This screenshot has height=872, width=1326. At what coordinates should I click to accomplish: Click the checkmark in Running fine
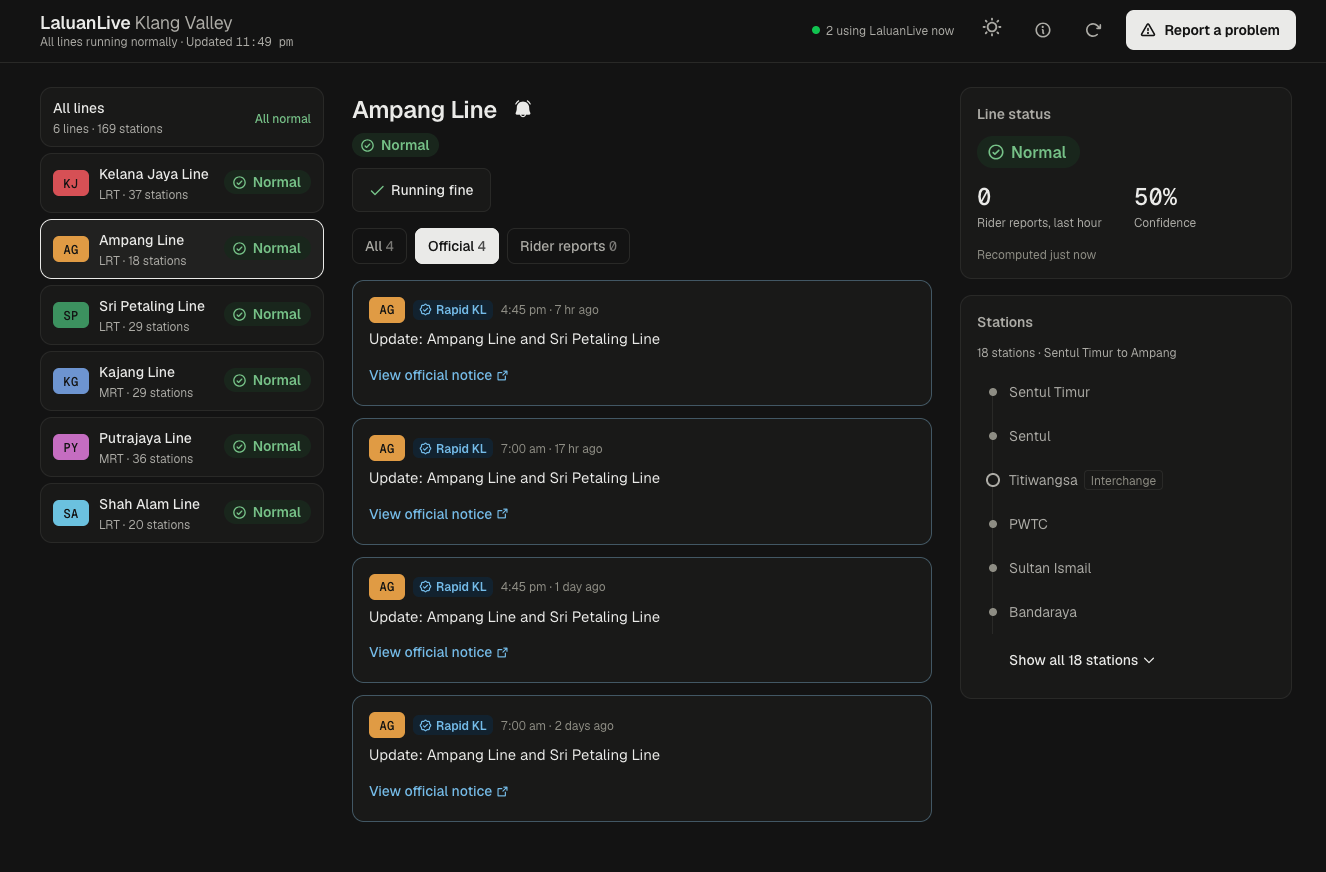[x=377, y=190]
